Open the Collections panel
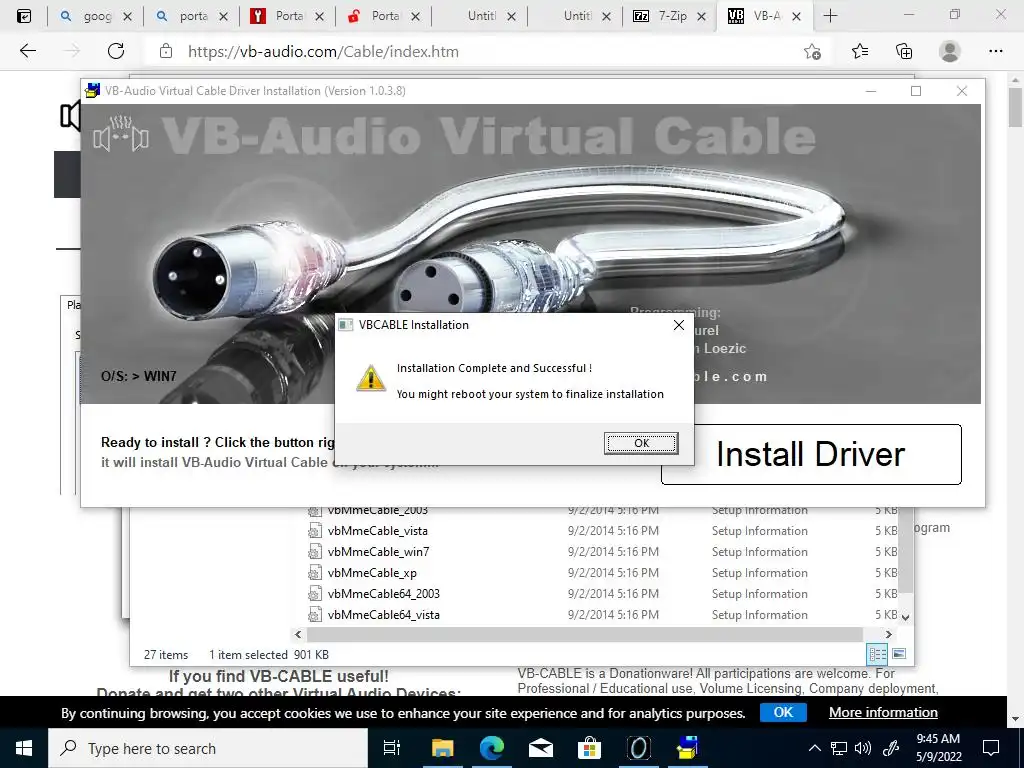The width and height of the screenshot is (1024, 768). coord(904,51)
